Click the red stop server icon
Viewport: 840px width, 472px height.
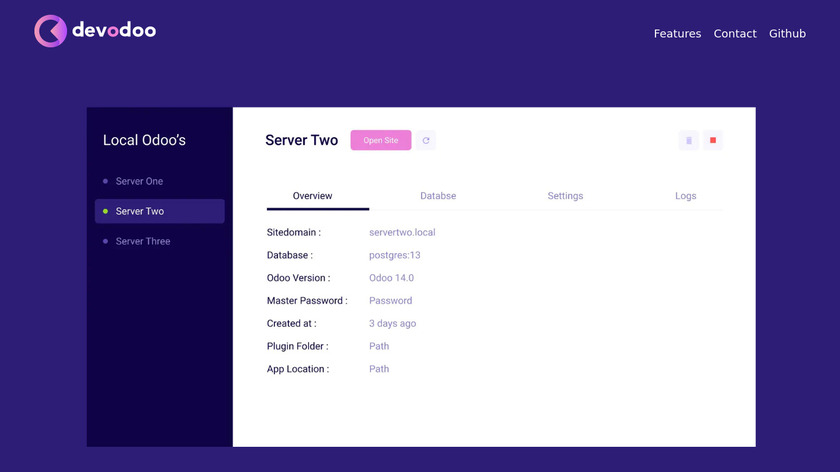tap(713, 140)
